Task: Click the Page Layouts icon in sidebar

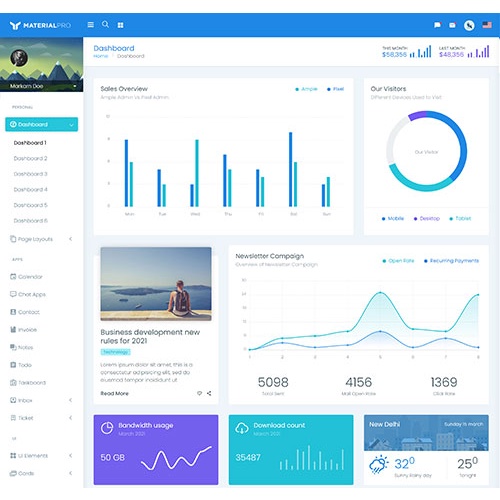Action: pyautogui.click(x=13, y=239)
